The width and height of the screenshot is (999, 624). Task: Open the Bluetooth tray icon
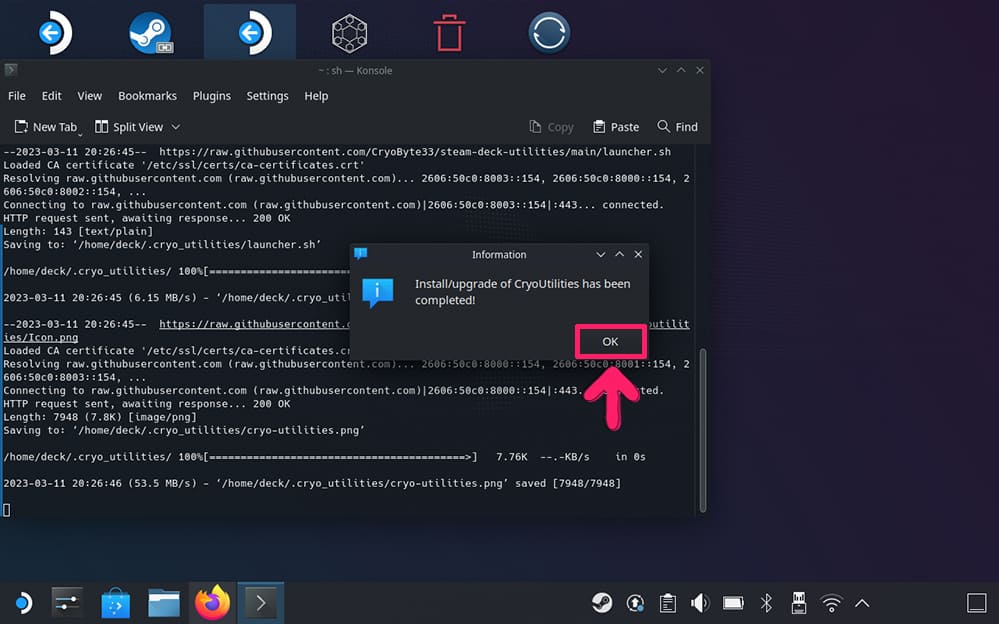[766, 603]
